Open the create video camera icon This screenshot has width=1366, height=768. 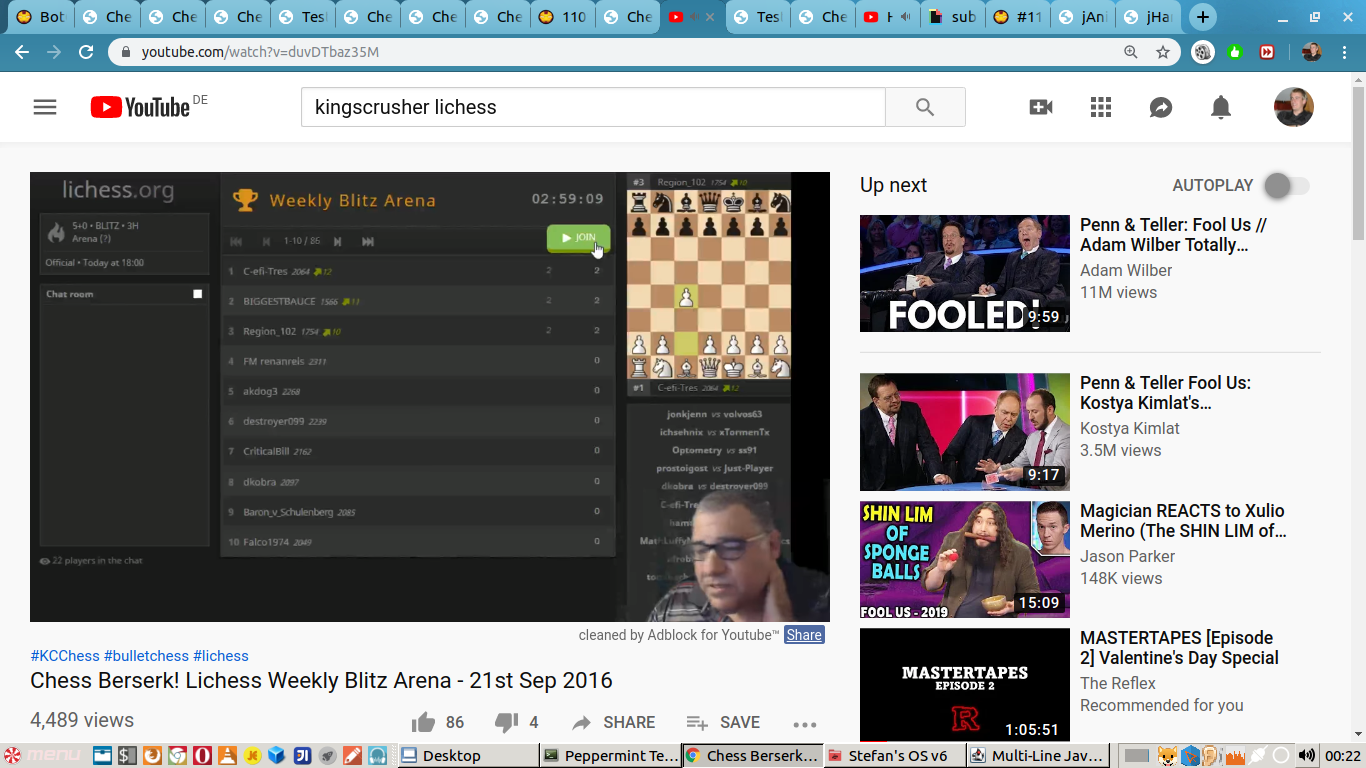(x=1041, y=107)
